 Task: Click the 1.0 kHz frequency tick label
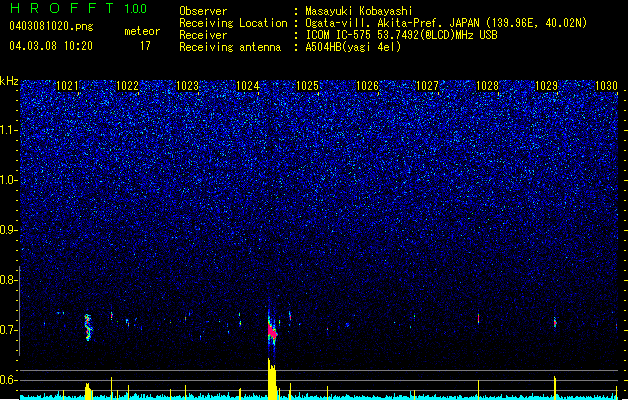[9, 180]
